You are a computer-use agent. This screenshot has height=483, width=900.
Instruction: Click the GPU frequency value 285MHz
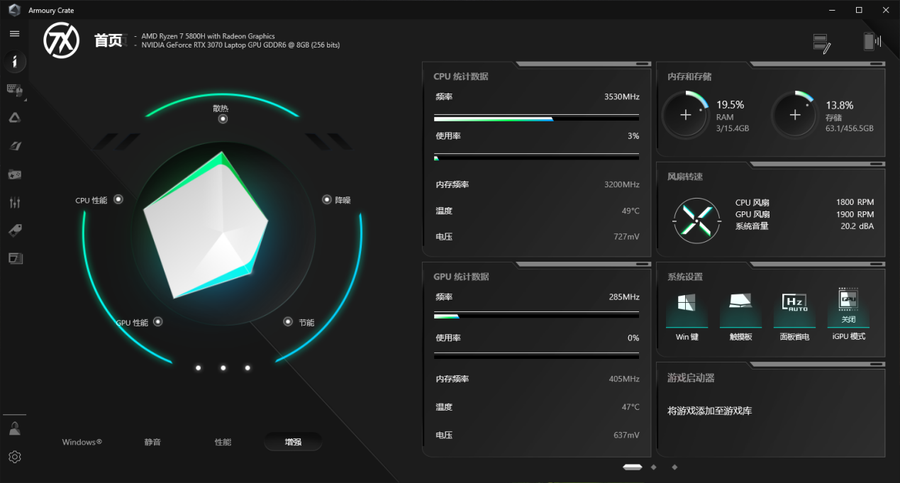[624, 297]
